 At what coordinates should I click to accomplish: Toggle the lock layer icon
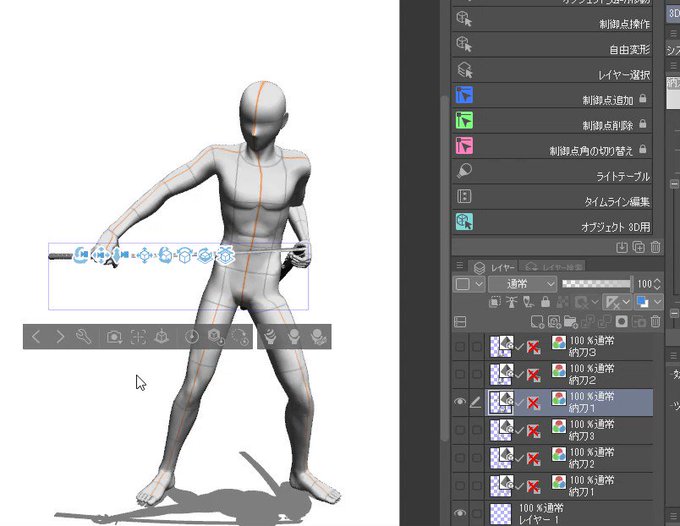[545, 302]
